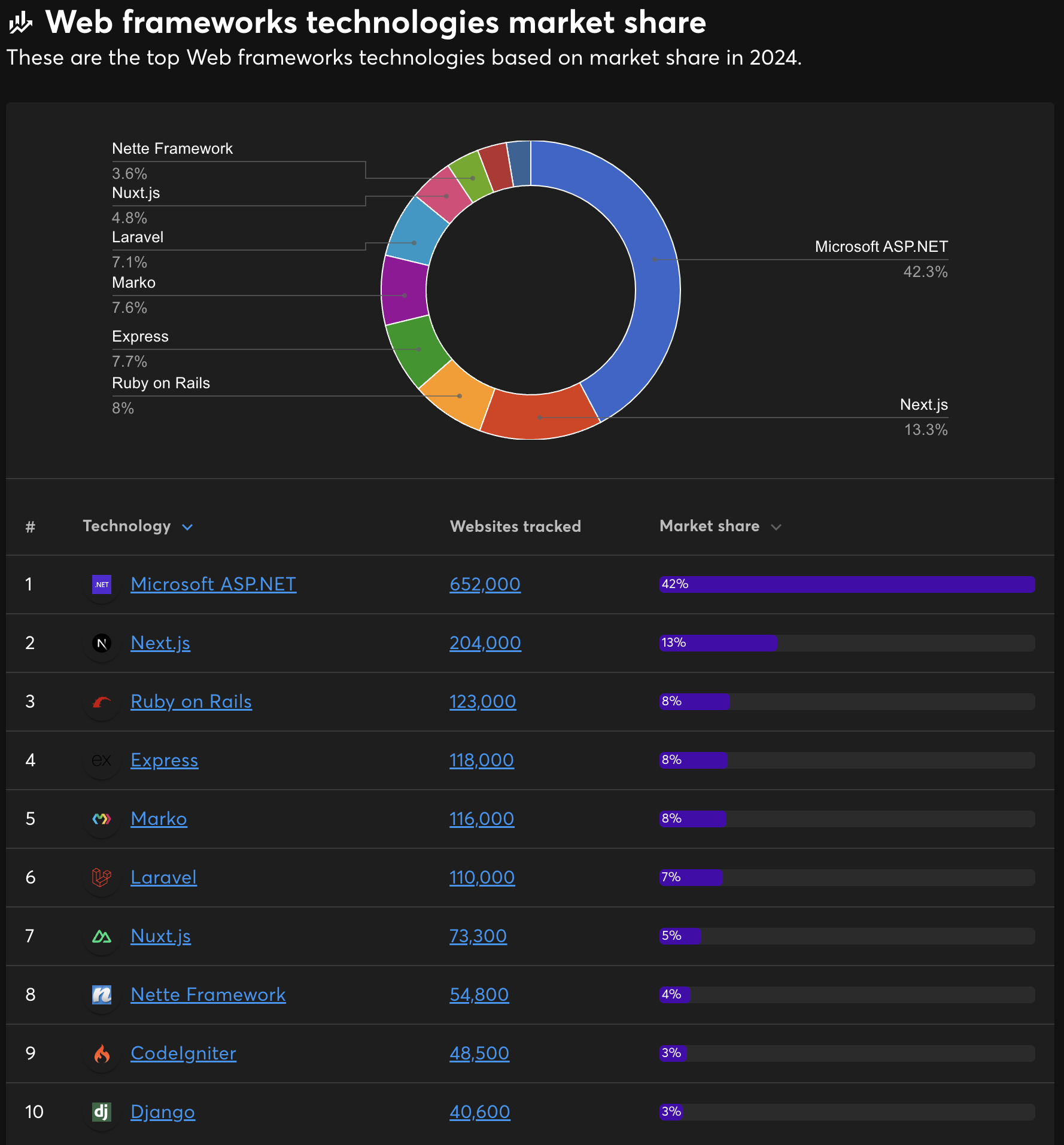
Task: Open the Next.js technology link
Action: (x=160, y=643)
